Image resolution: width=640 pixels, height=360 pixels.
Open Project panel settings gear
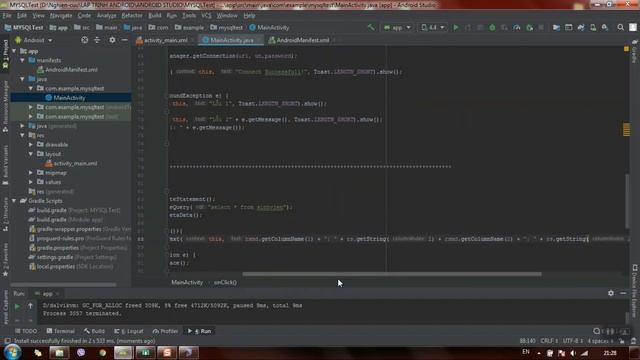(112, 40)
